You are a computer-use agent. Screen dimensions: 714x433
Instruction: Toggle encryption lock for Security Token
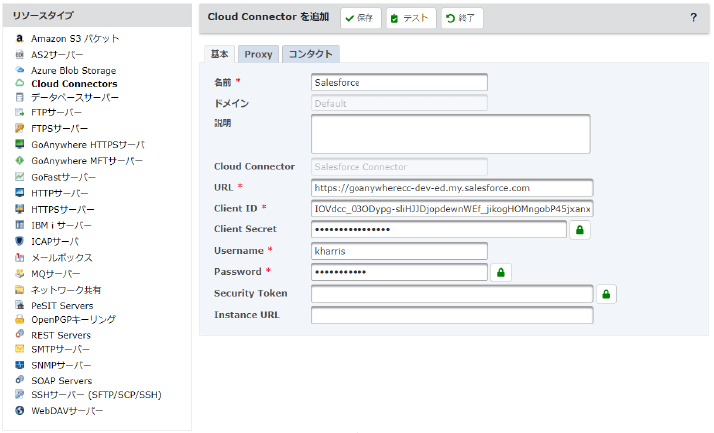[x=606, y=294]
